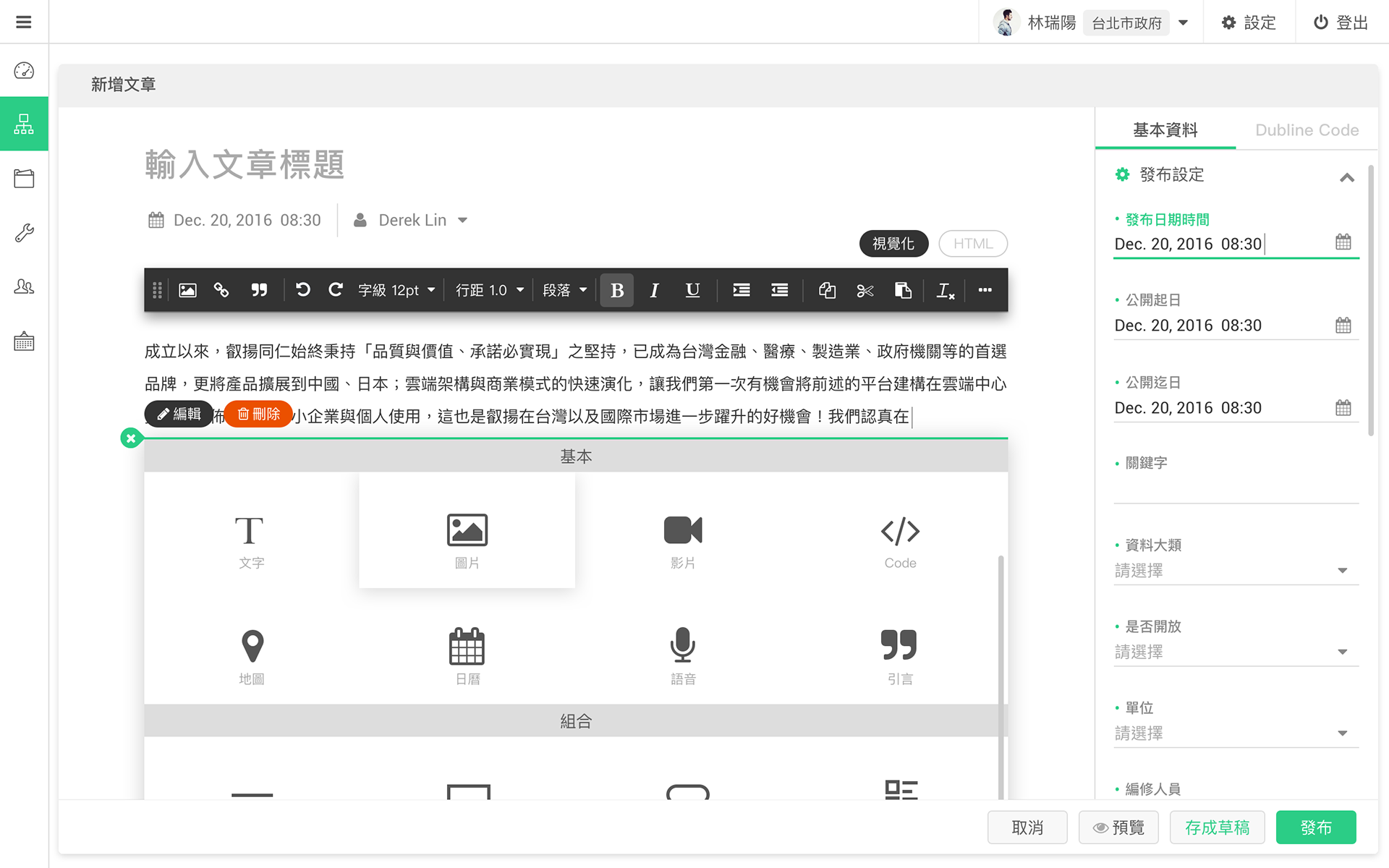Screen dimensions: 1389x868
Task: Click 存成草稿 save draft button
Action: [x=1217, y=827]
